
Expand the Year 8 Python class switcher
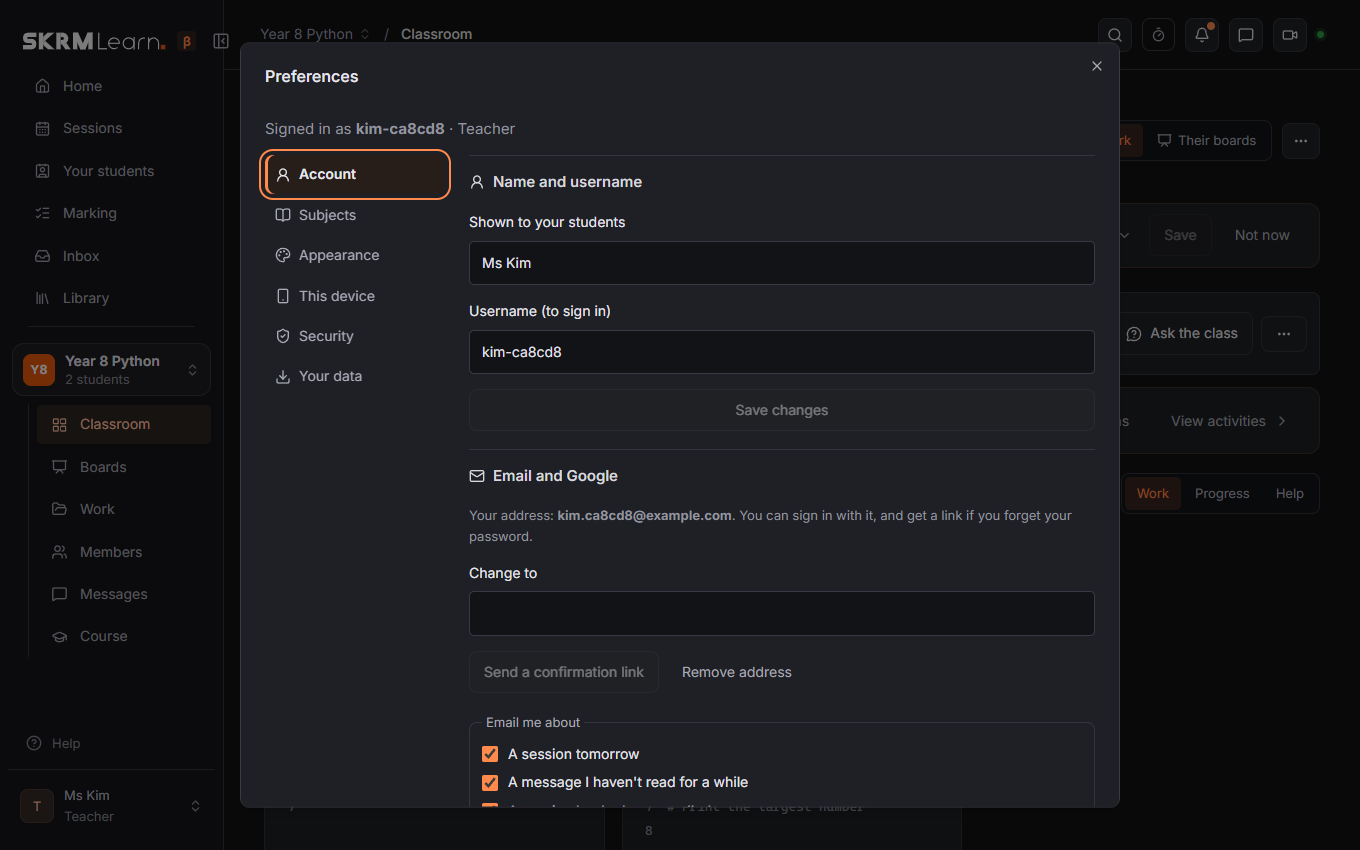(x=111, y=370)
